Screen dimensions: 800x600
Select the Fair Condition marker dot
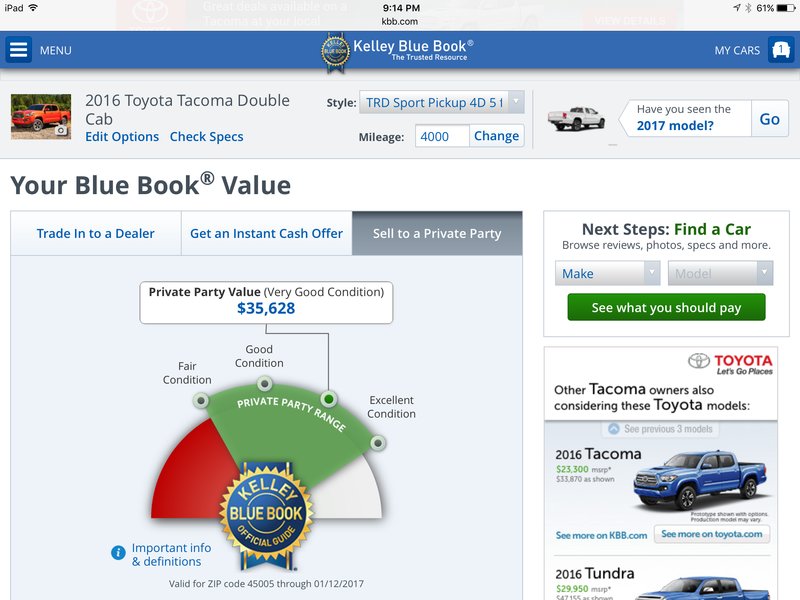(201, 401)
